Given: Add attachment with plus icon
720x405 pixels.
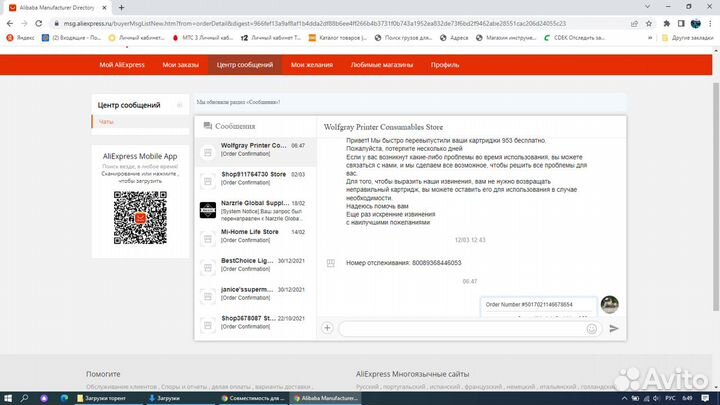Looking at the screenshot, I should 327,328.
